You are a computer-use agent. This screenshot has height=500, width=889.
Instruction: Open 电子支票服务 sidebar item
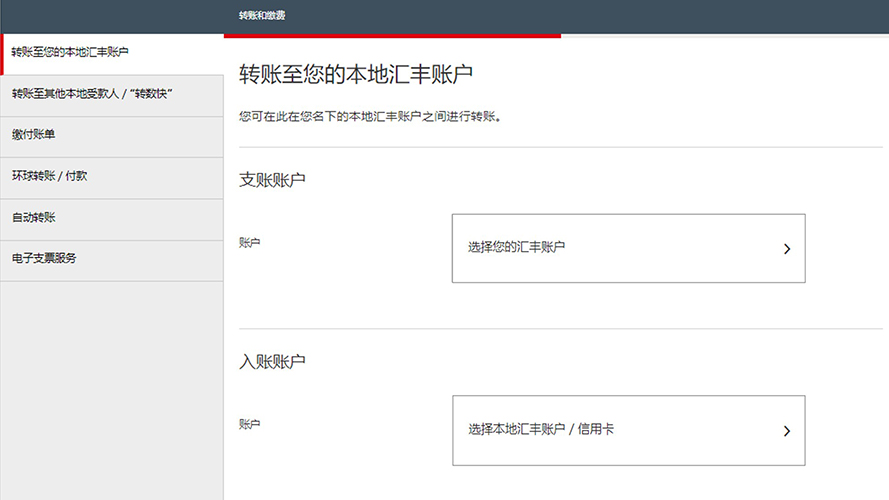(x=112, y=261)
